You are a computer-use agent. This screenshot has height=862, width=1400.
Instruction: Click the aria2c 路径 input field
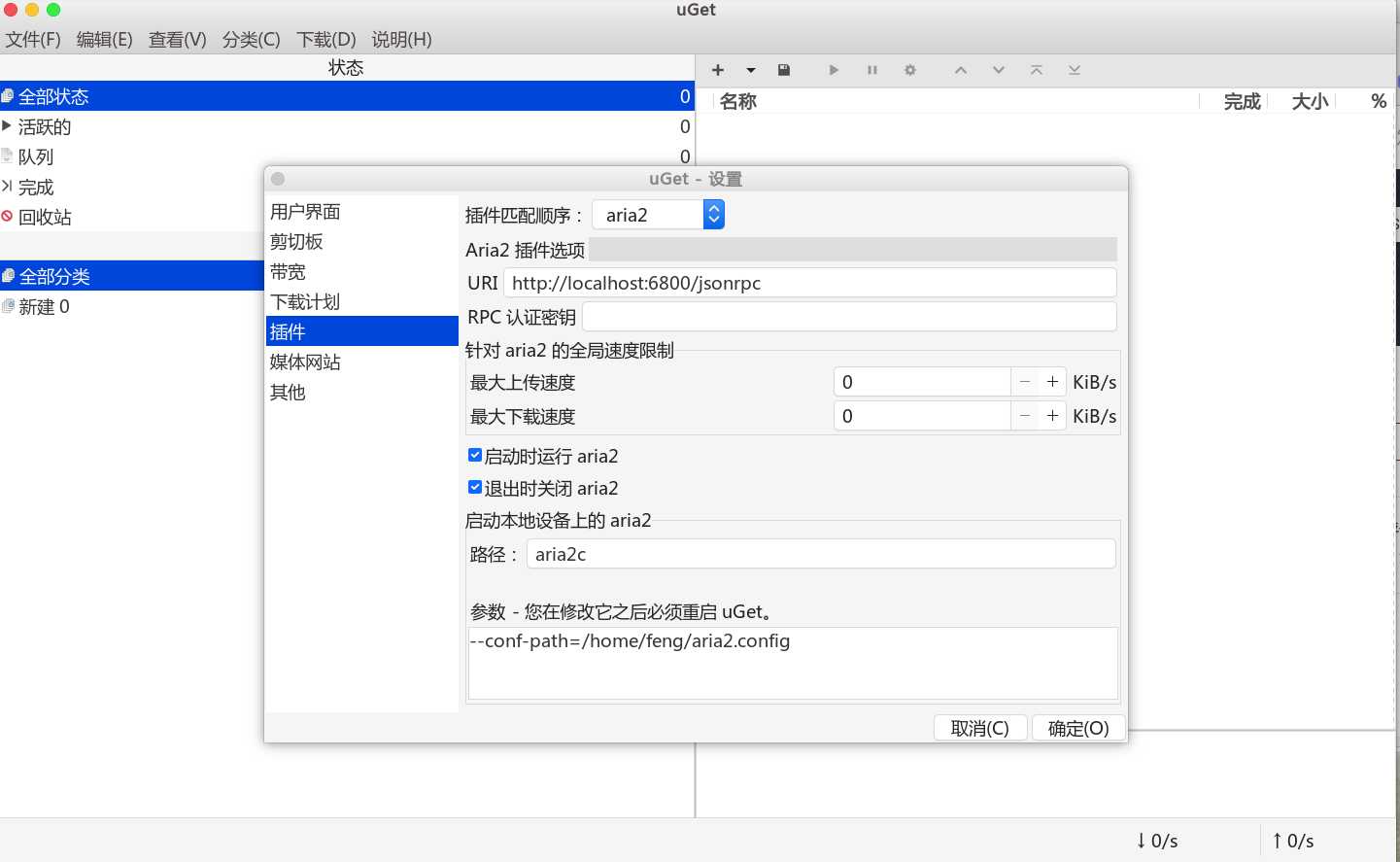click(821, 554)
